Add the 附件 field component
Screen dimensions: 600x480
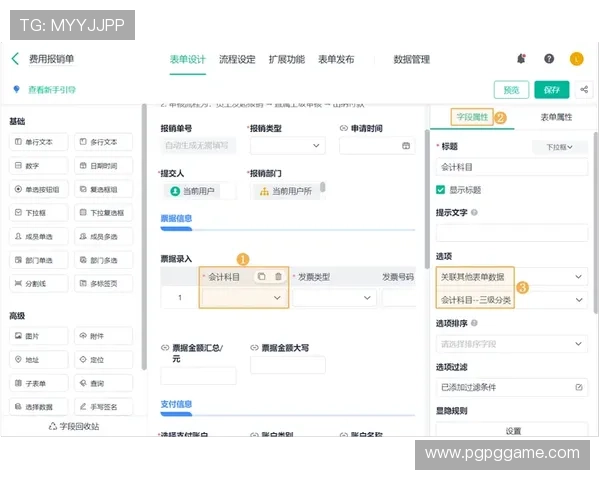tap(103, 336)
